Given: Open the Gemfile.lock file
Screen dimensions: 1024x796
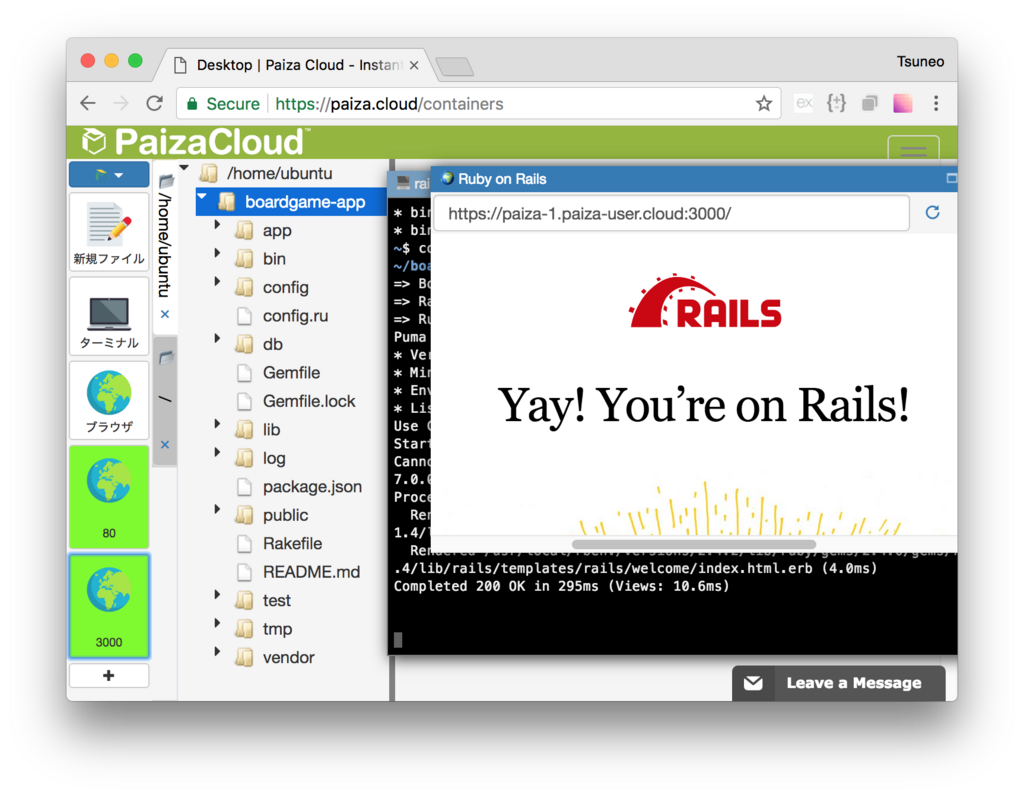Looking at the screenshot, I should pos(309,401).
